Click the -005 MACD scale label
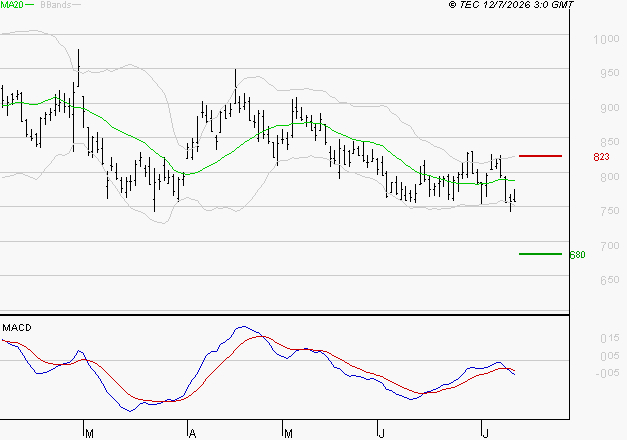Viewport: 627px width, 440px height. coord(607,373)
